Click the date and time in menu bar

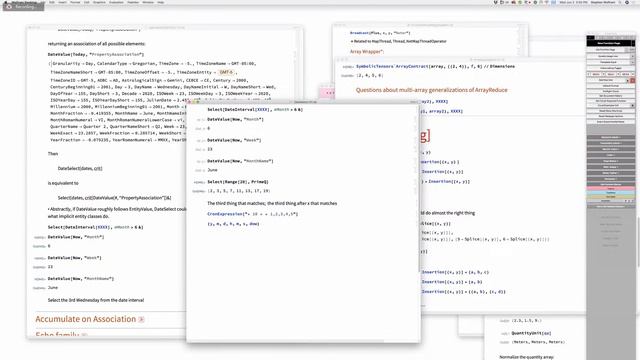click(573, 2)
